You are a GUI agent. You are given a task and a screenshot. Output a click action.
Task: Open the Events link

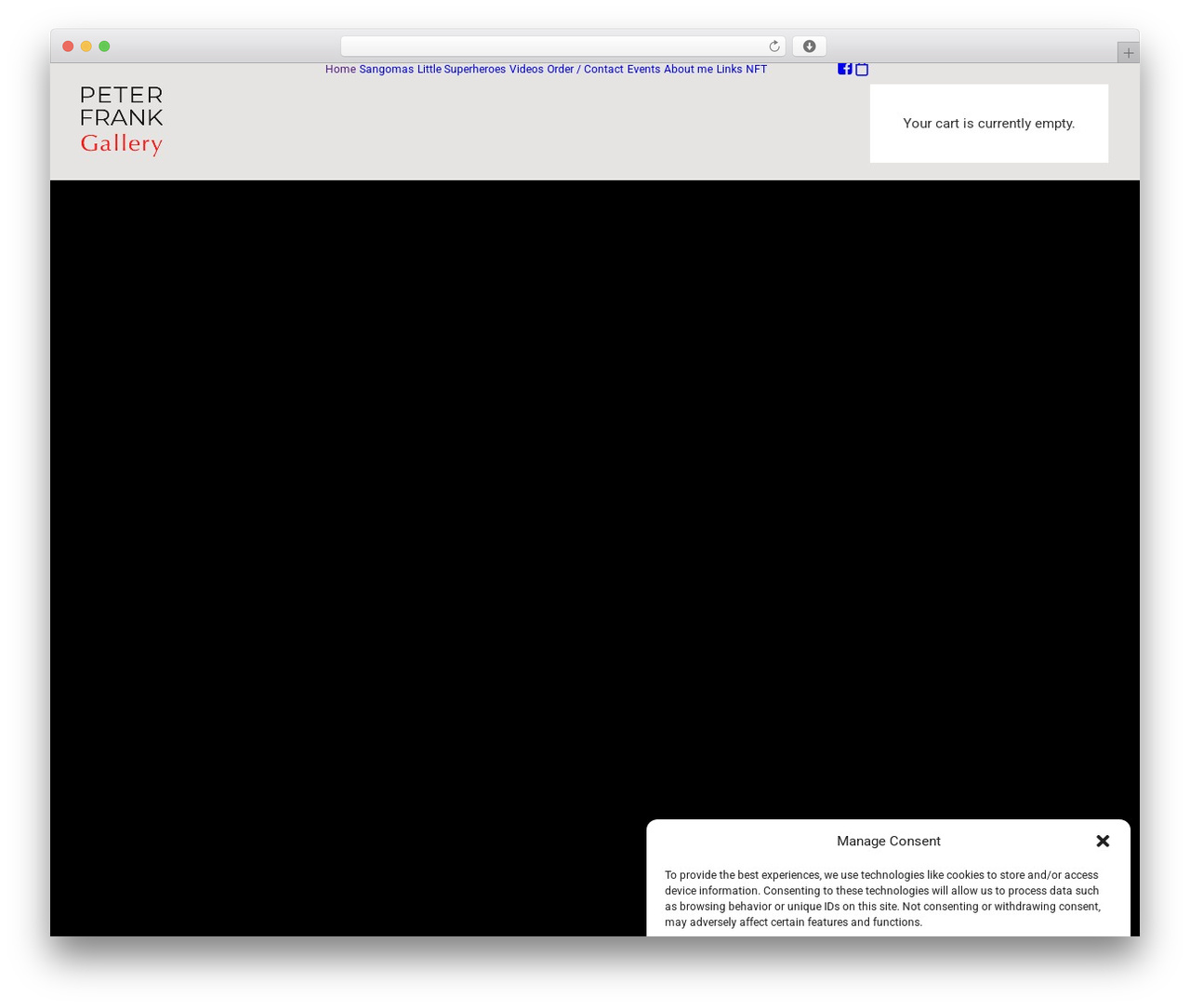pos(643,70)
